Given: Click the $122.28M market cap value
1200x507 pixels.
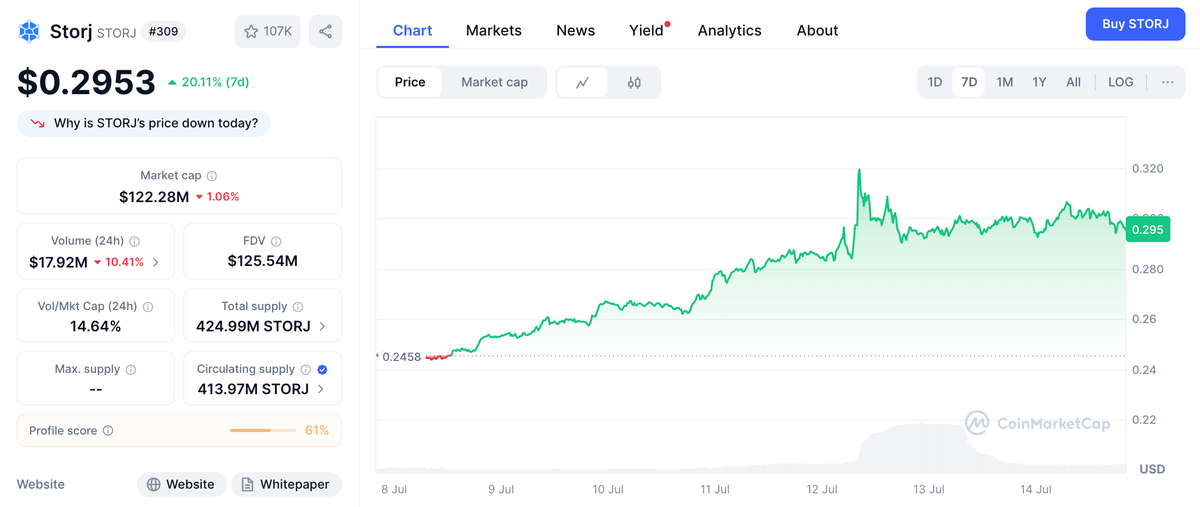Looking at the screenshot, I should (x=154, y=197).
